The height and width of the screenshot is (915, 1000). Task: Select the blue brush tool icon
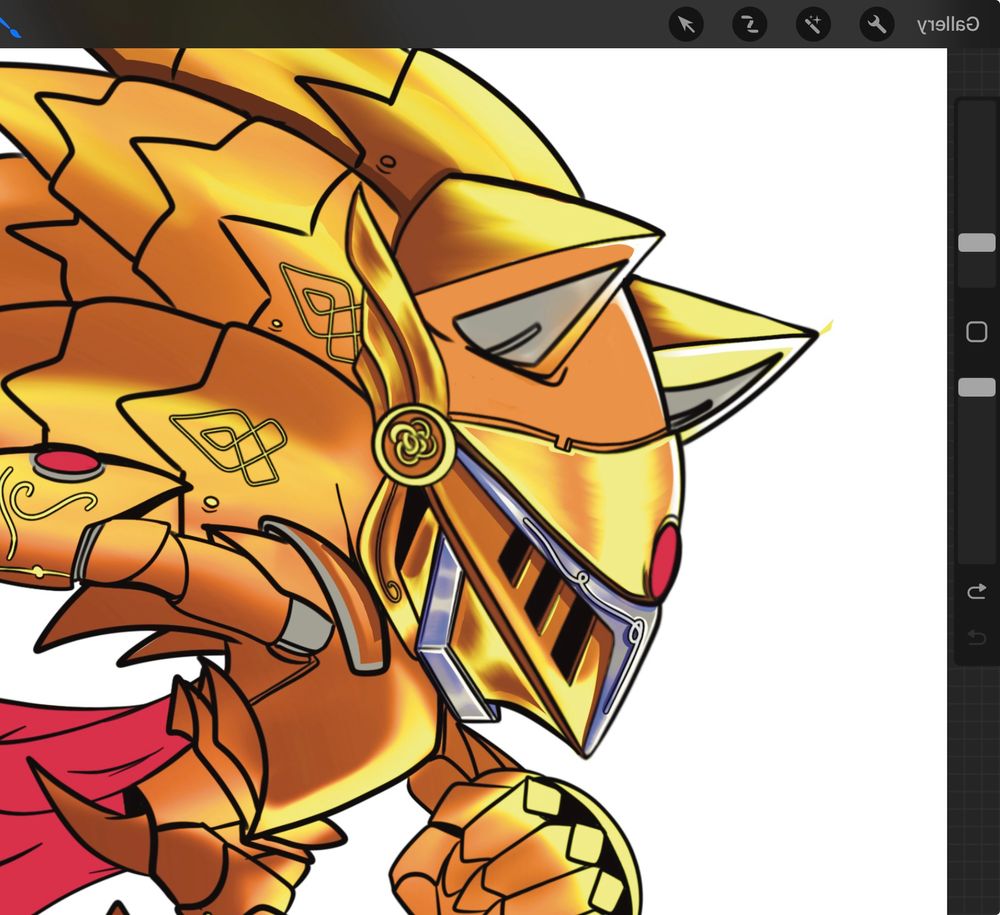9,27
